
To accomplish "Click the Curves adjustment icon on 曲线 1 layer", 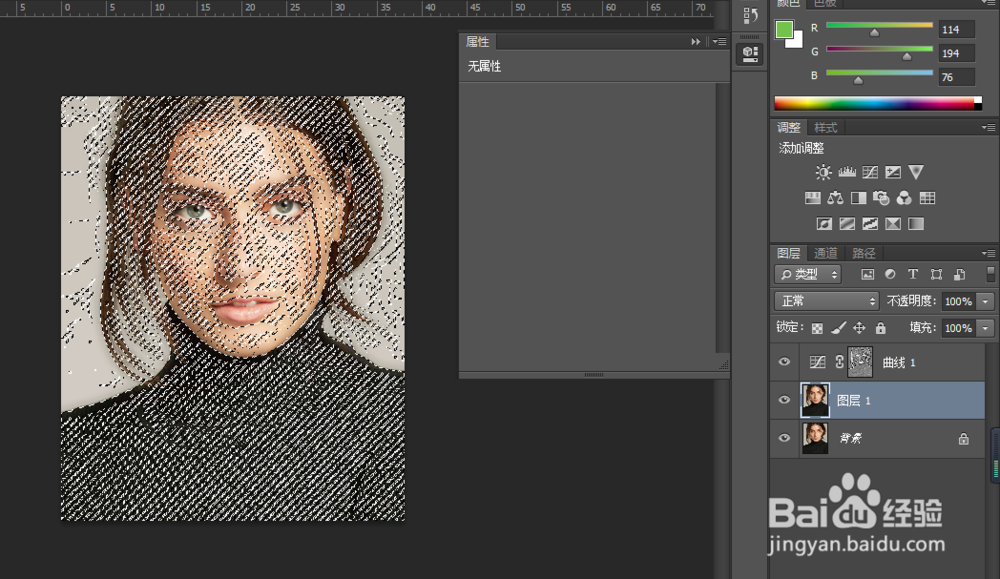I will click(818, 362).
